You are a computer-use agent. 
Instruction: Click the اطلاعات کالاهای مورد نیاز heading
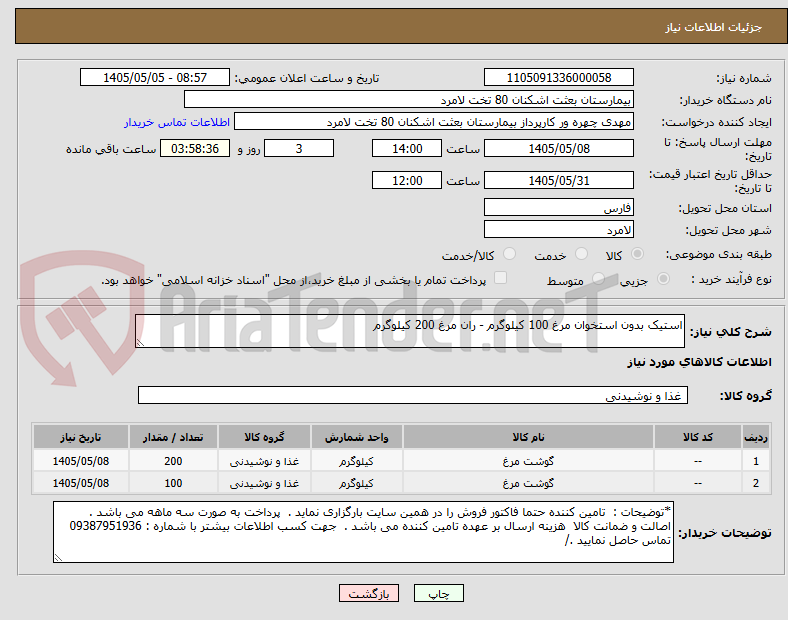(x=699, y=362)
